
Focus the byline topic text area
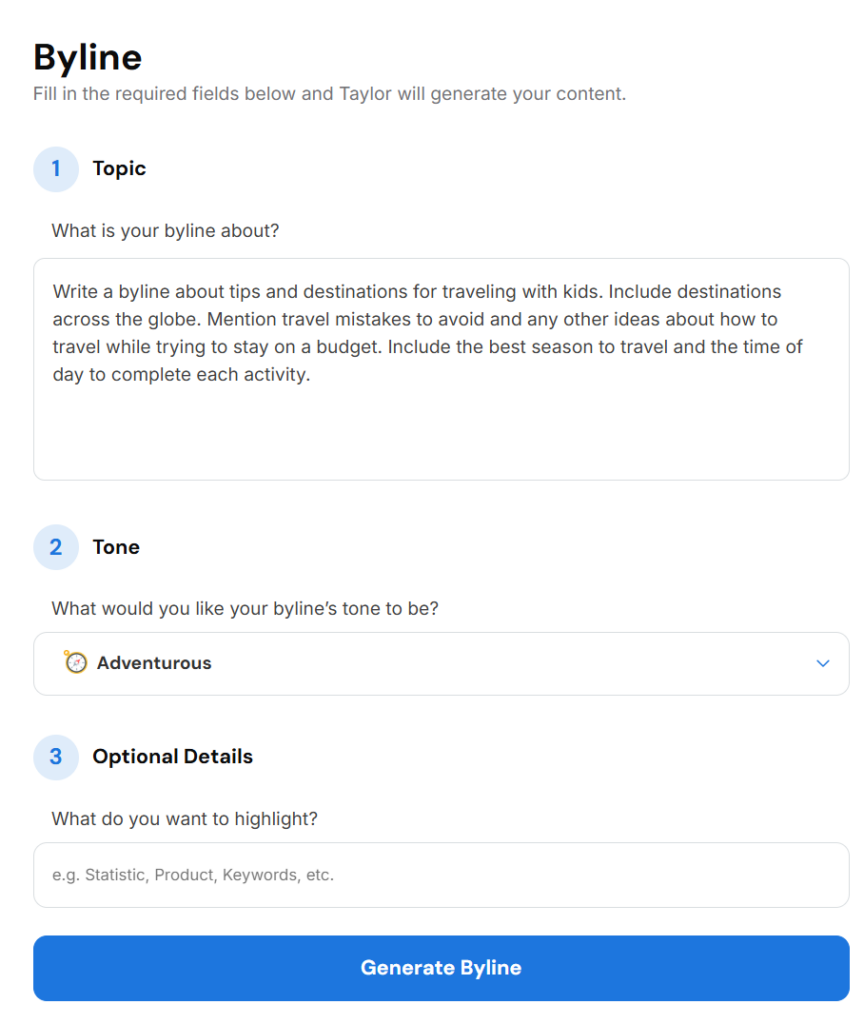pos(441,369)
